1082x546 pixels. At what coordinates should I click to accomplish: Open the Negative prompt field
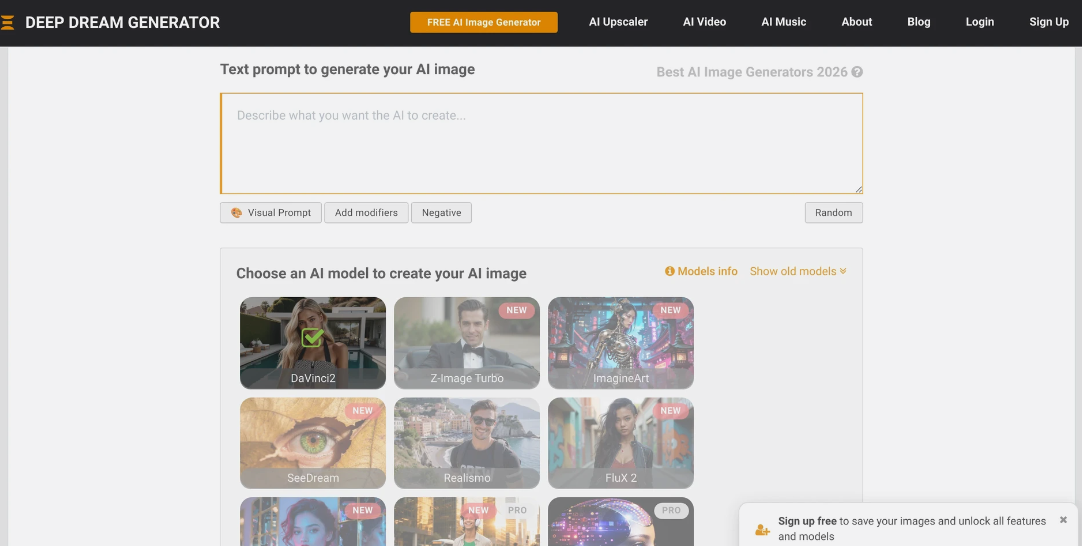coord(441,213)
